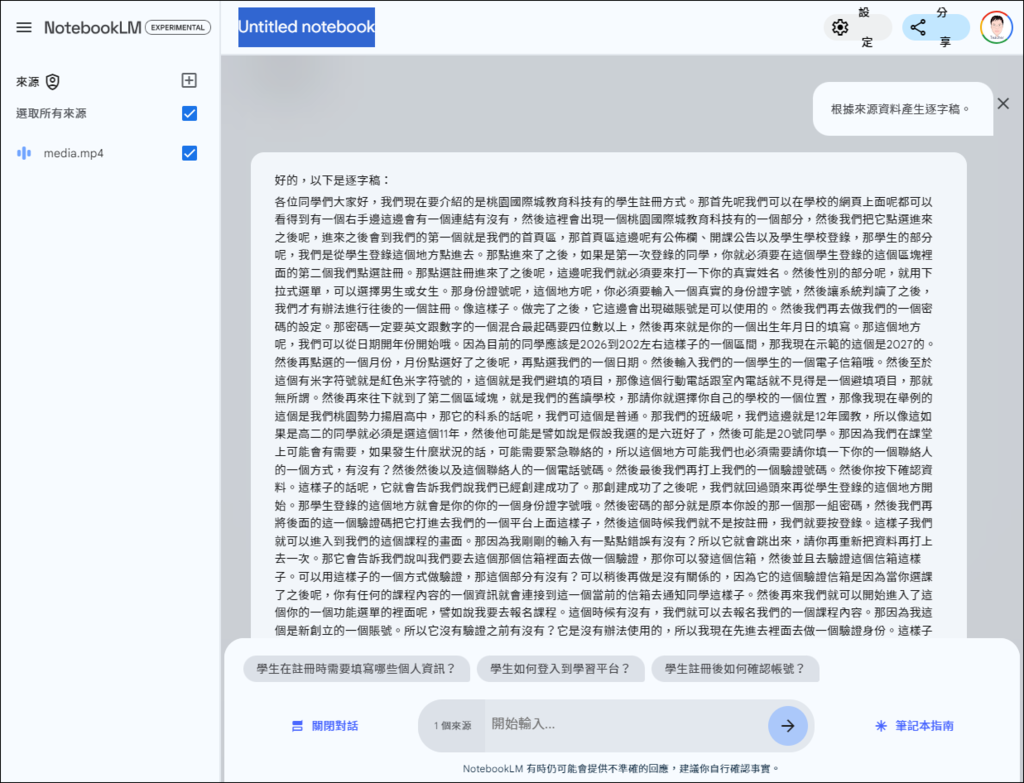Open the media.mp4 source

74,153
